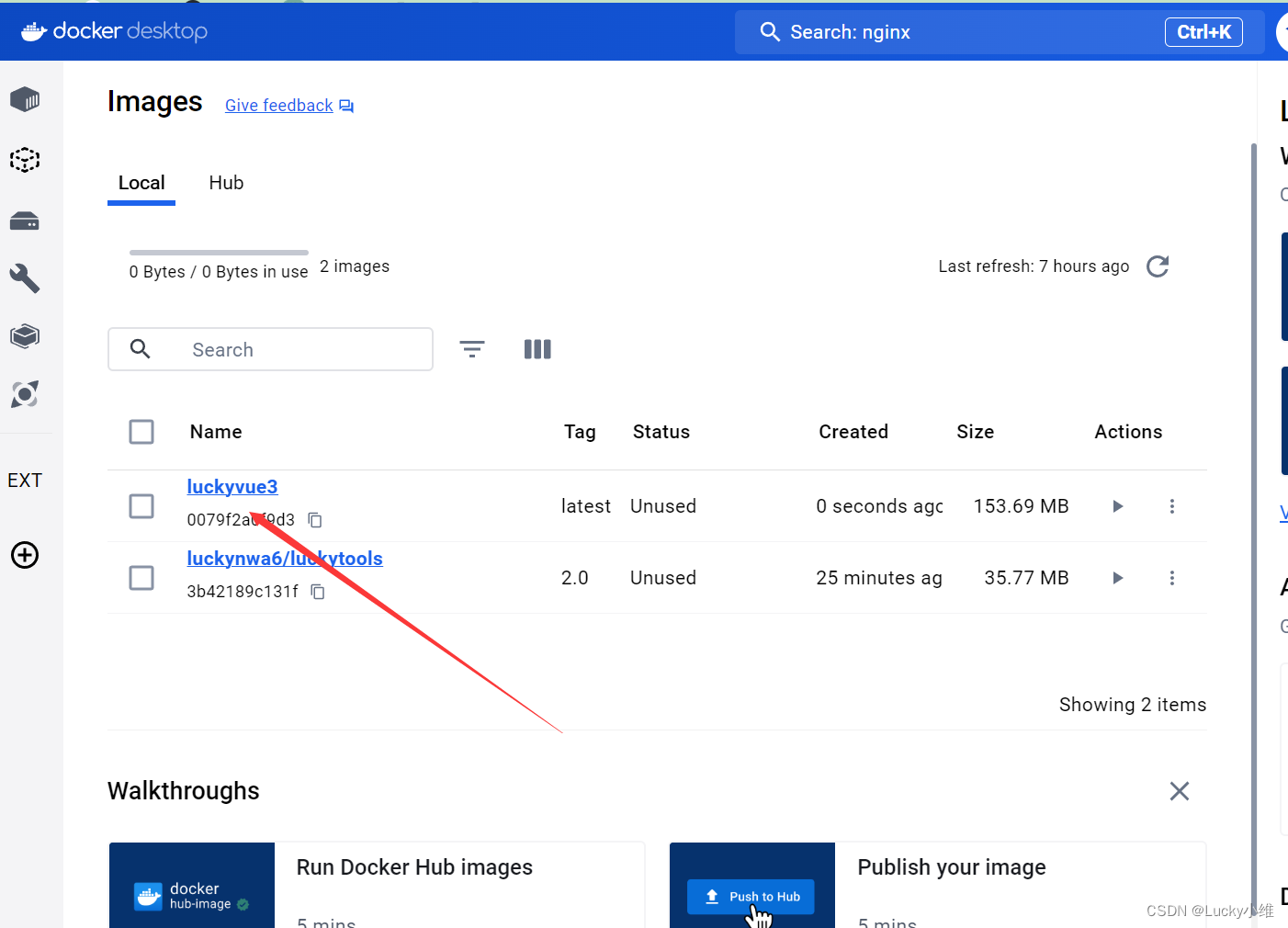Click the Push to Hub thumbnail
This screenshot has height=928, width=1288.
752,885
